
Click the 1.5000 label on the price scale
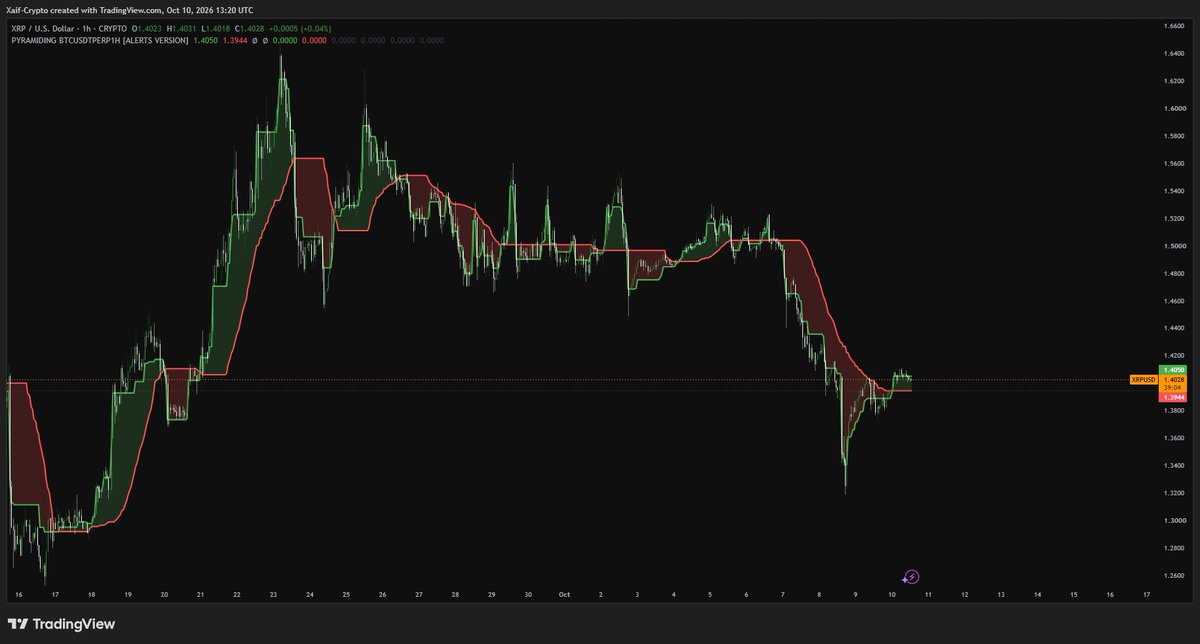[x=1175, y=246]
